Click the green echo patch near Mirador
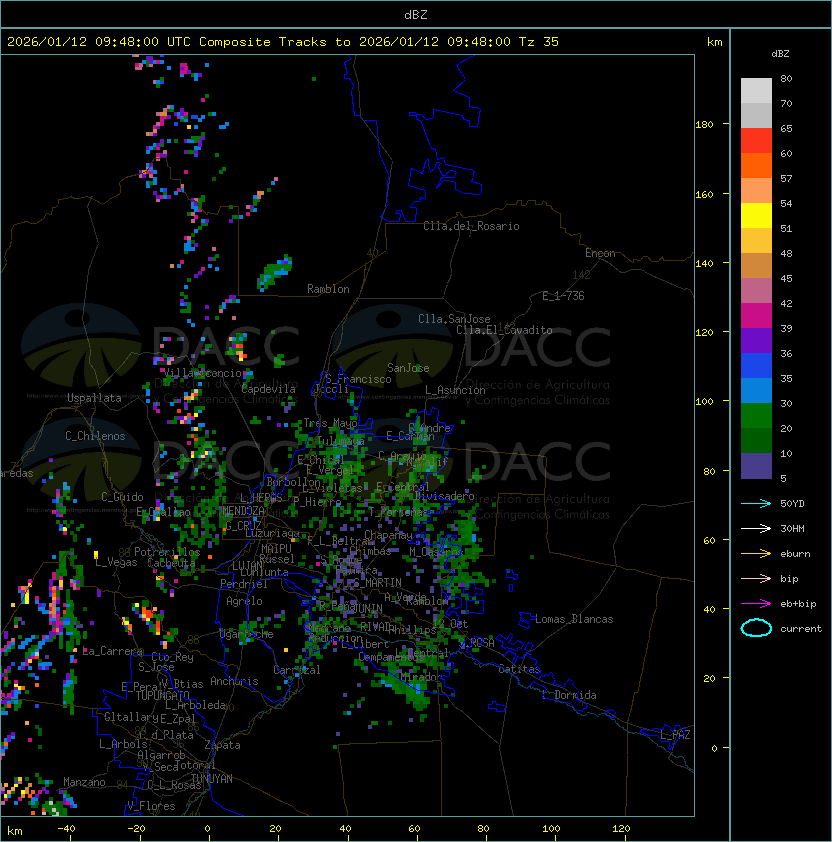This screenshot has height=842, width=832. 408,686
